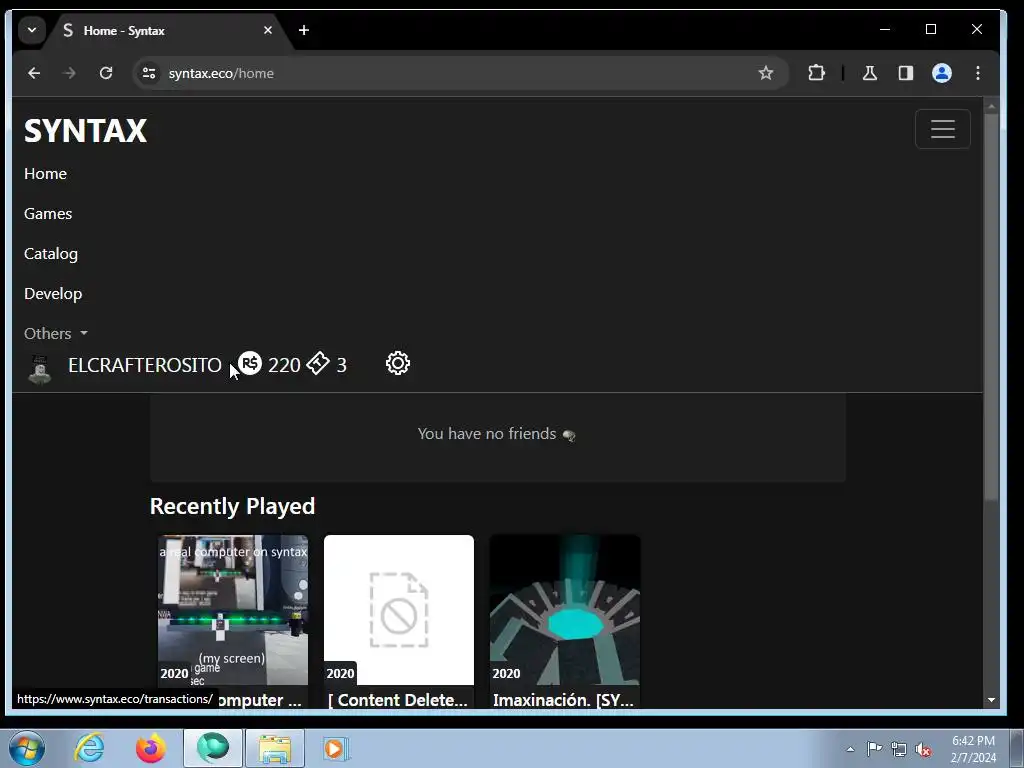Open the clock showing 6:42 PM
The width and height of the screenshot is (1024, 768).
tap(973, 749)
